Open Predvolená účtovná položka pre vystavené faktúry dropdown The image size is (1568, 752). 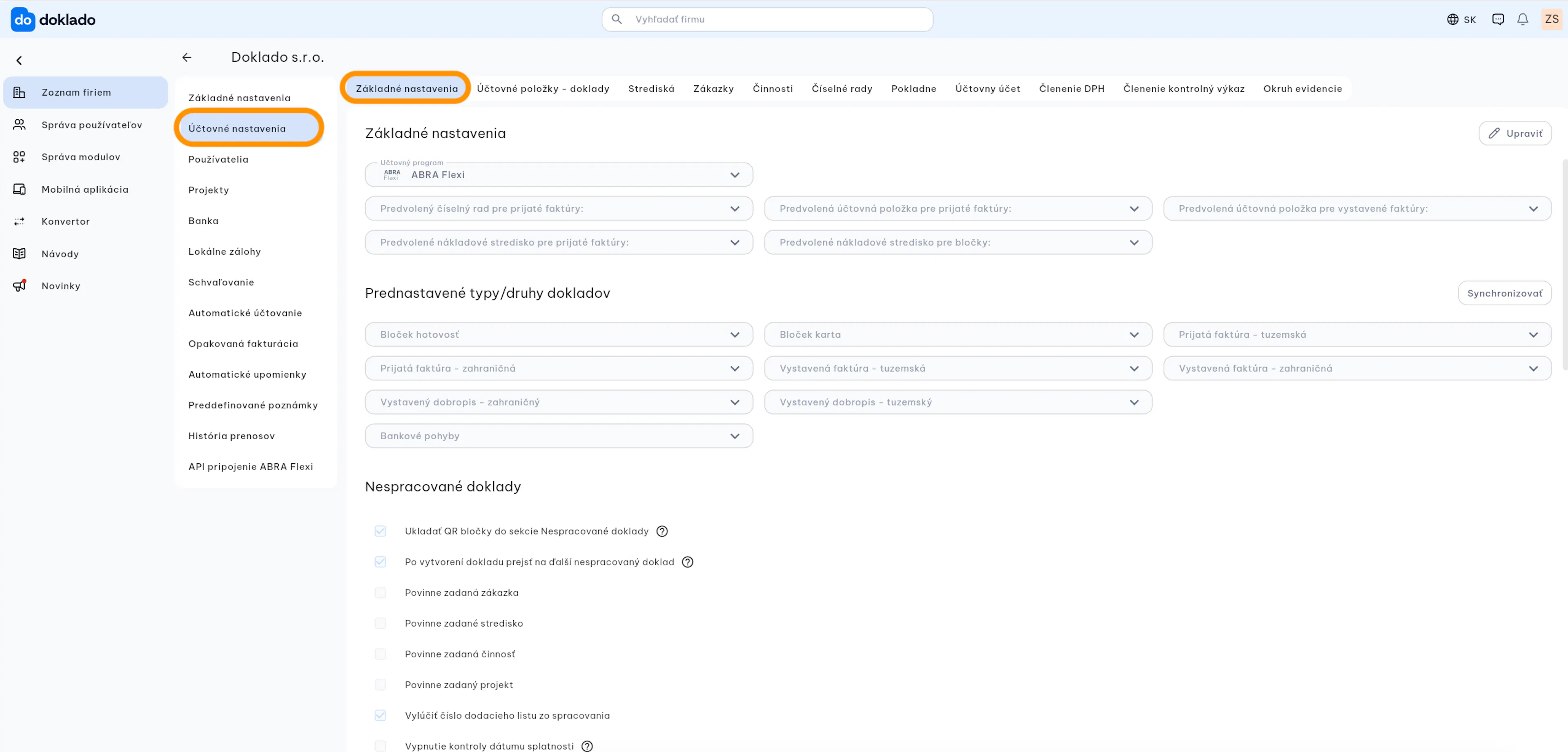1357,209
